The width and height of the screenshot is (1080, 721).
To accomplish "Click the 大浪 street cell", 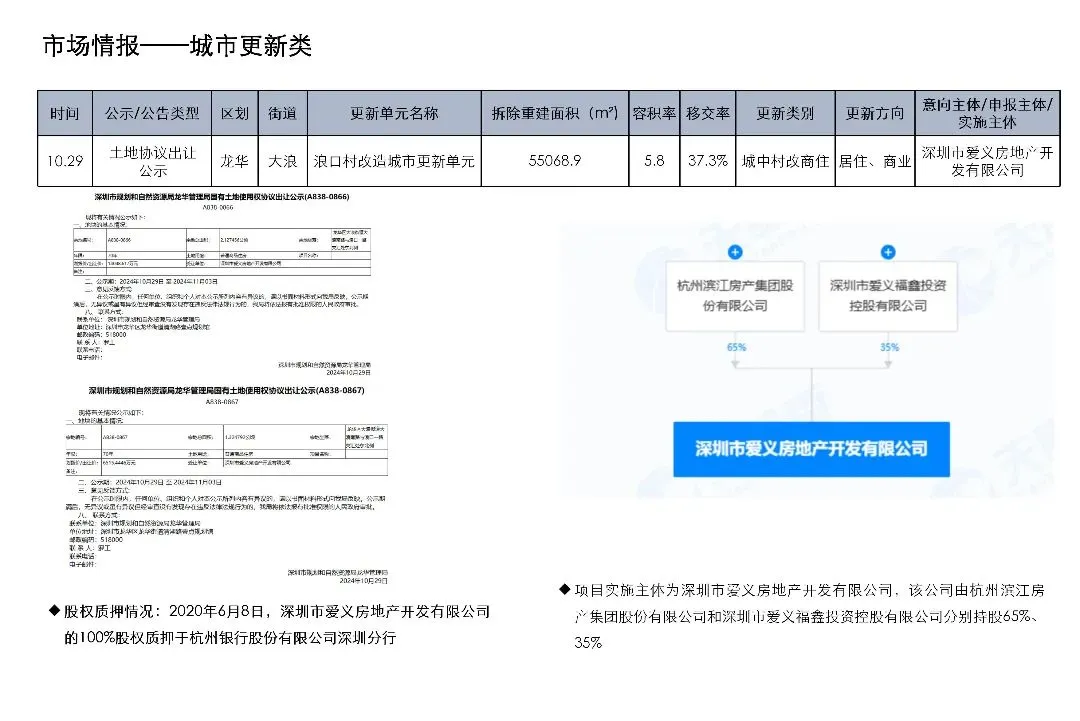I will coord(282,161).
